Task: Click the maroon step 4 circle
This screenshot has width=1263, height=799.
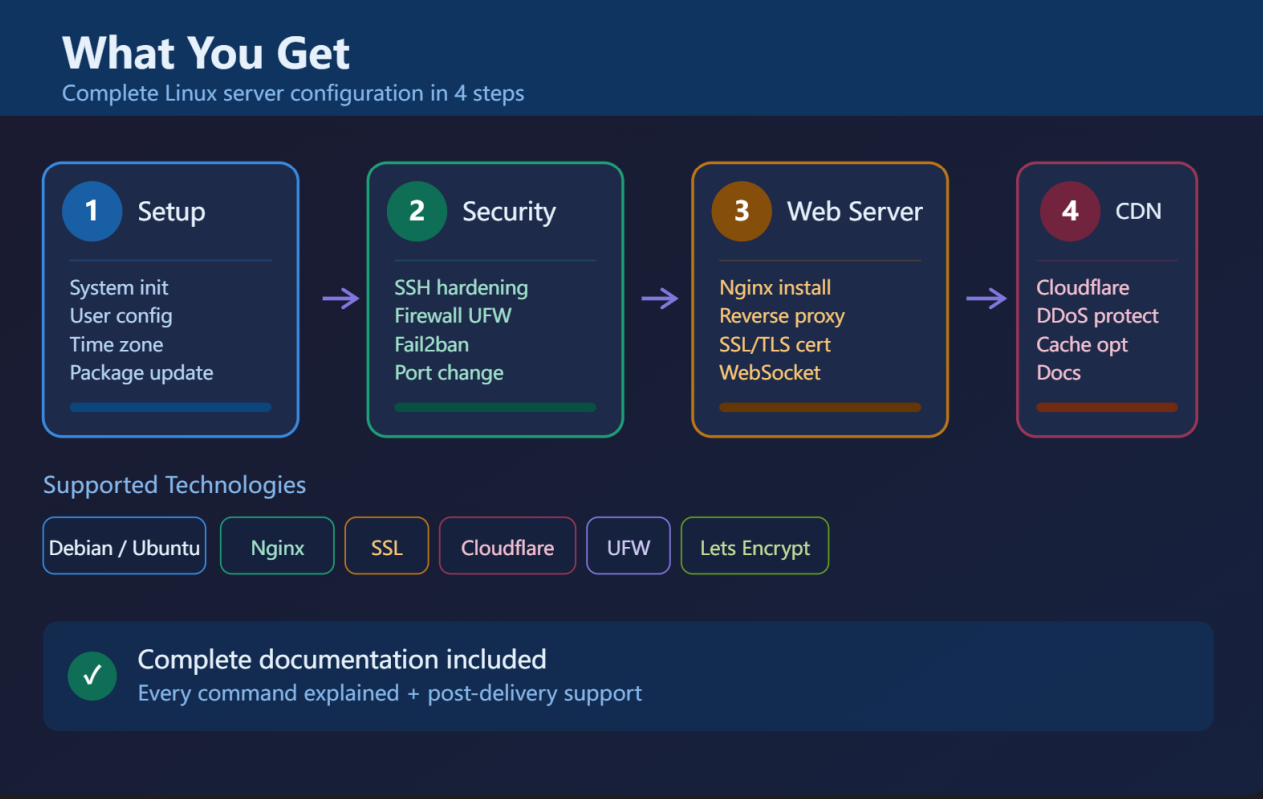Action: (x=1070, y=211)
